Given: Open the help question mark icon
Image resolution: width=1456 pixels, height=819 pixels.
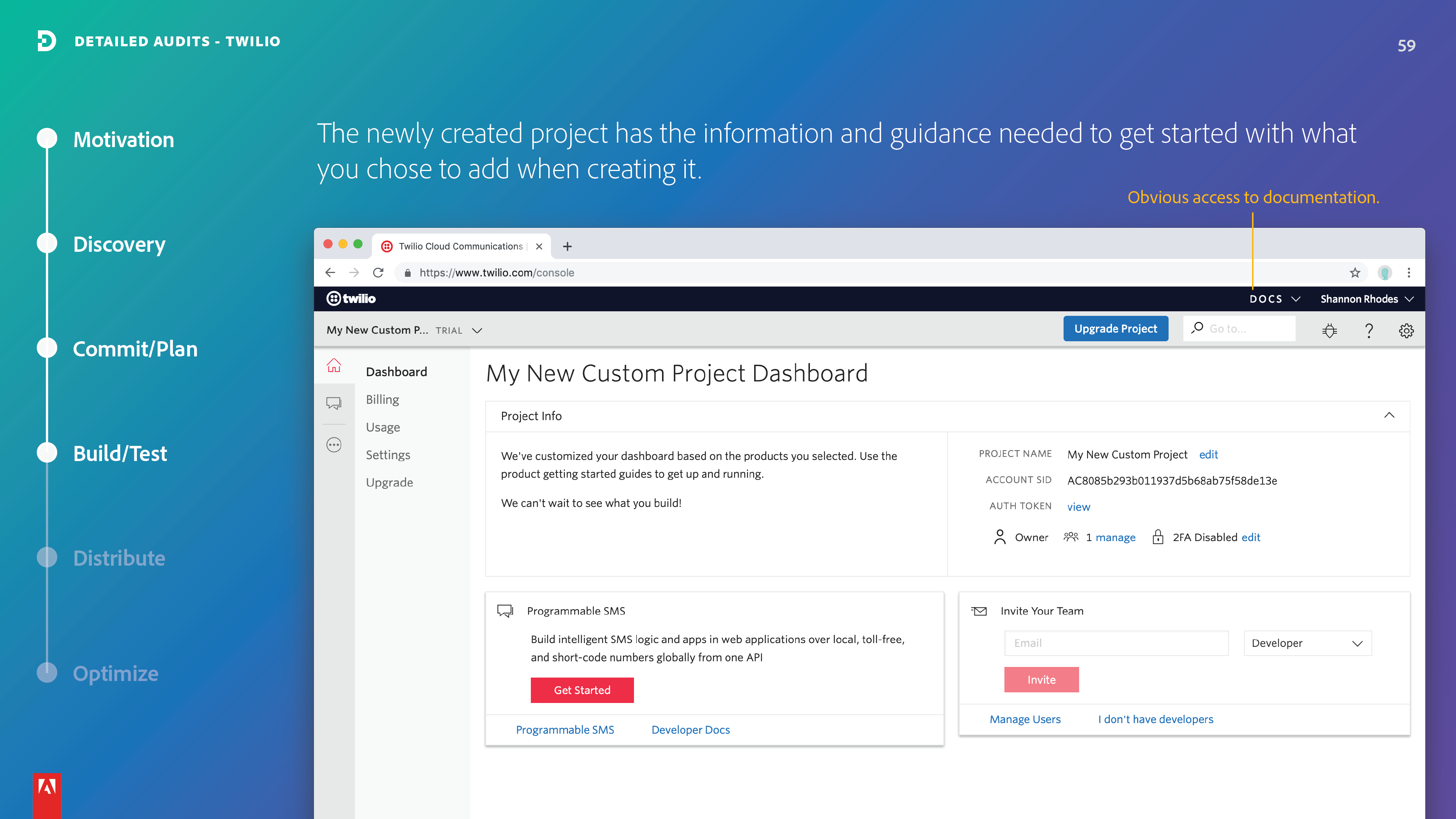Looking at the screenshot, I should coord(1368,330).
